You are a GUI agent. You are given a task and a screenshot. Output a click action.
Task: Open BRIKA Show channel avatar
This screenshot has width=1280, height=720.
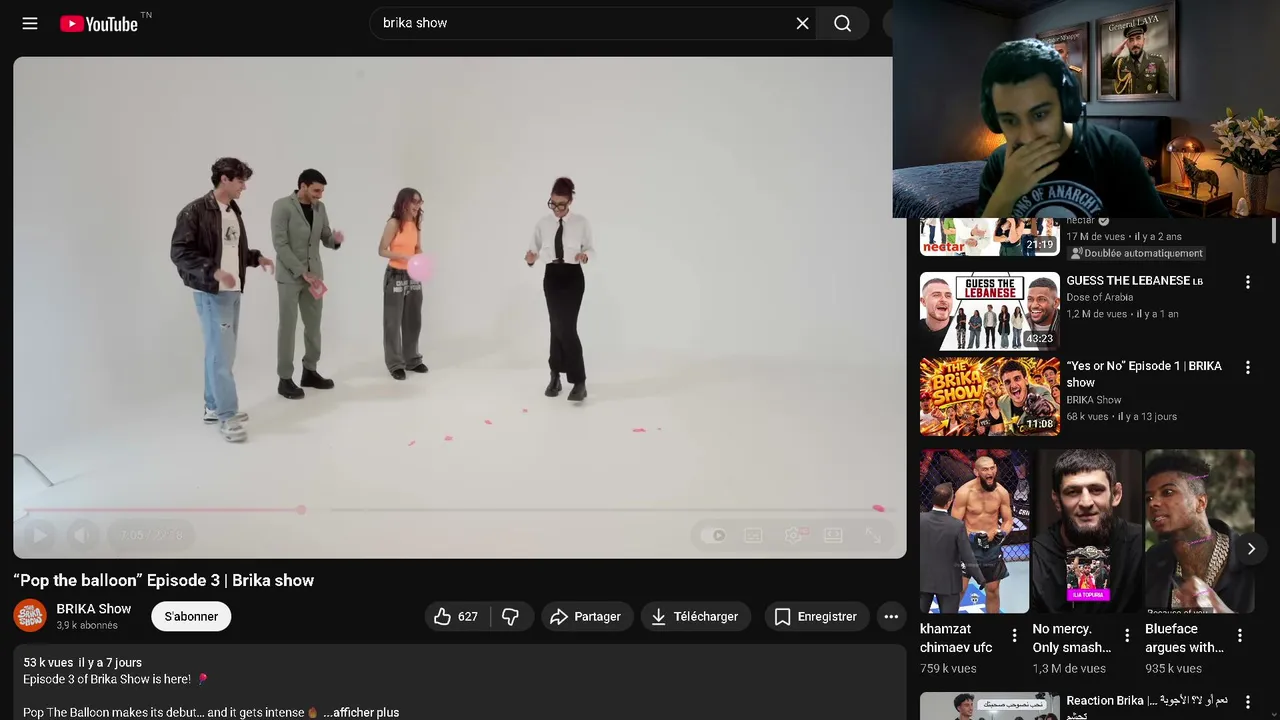click(x=30, y=616)
